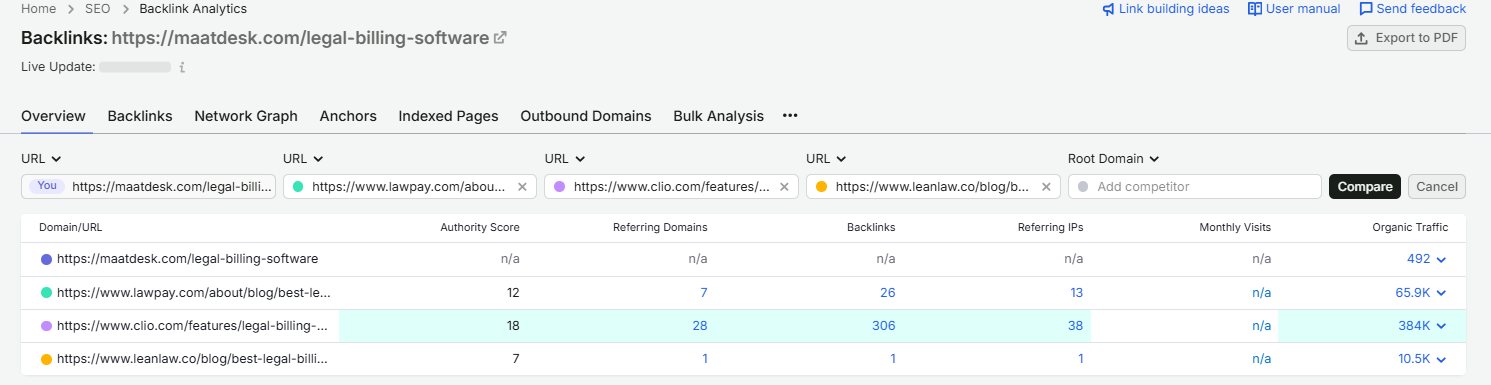1491x385 pixels.
Task: Remove the leanlaw.co competitor with X
Action: (1046, 187)
